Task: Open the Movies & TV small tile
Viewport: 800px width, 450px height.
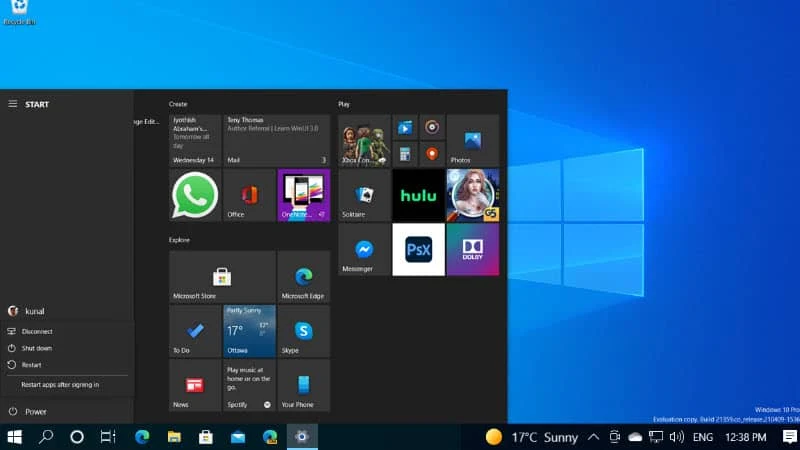Action: click(x=405, y=127)
